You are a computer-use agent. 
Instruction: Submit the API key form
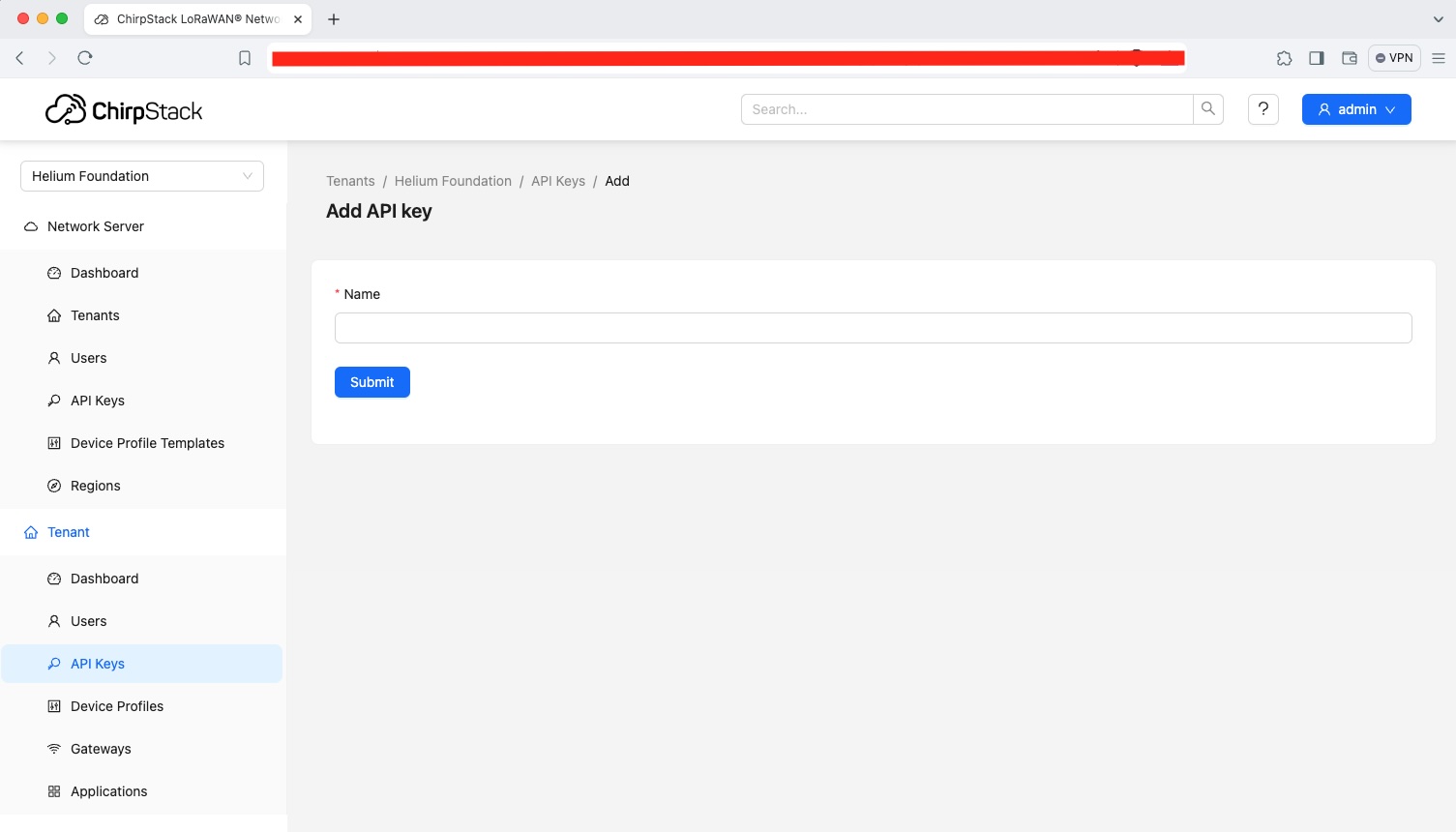click(x=371, y=382)
